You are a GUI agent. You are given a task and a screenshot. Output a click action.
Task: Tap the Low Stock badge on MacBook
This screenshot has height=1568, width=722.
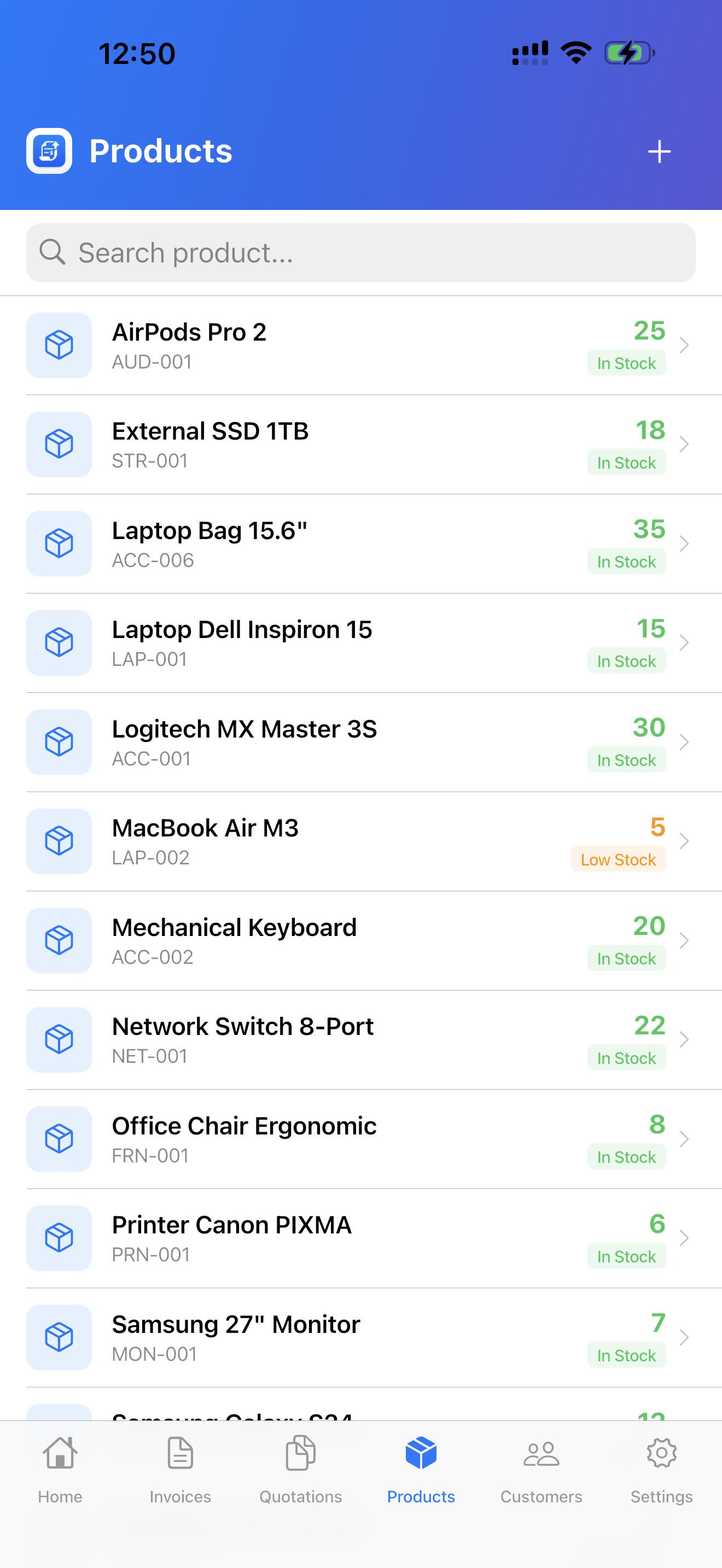click(618, 859)
